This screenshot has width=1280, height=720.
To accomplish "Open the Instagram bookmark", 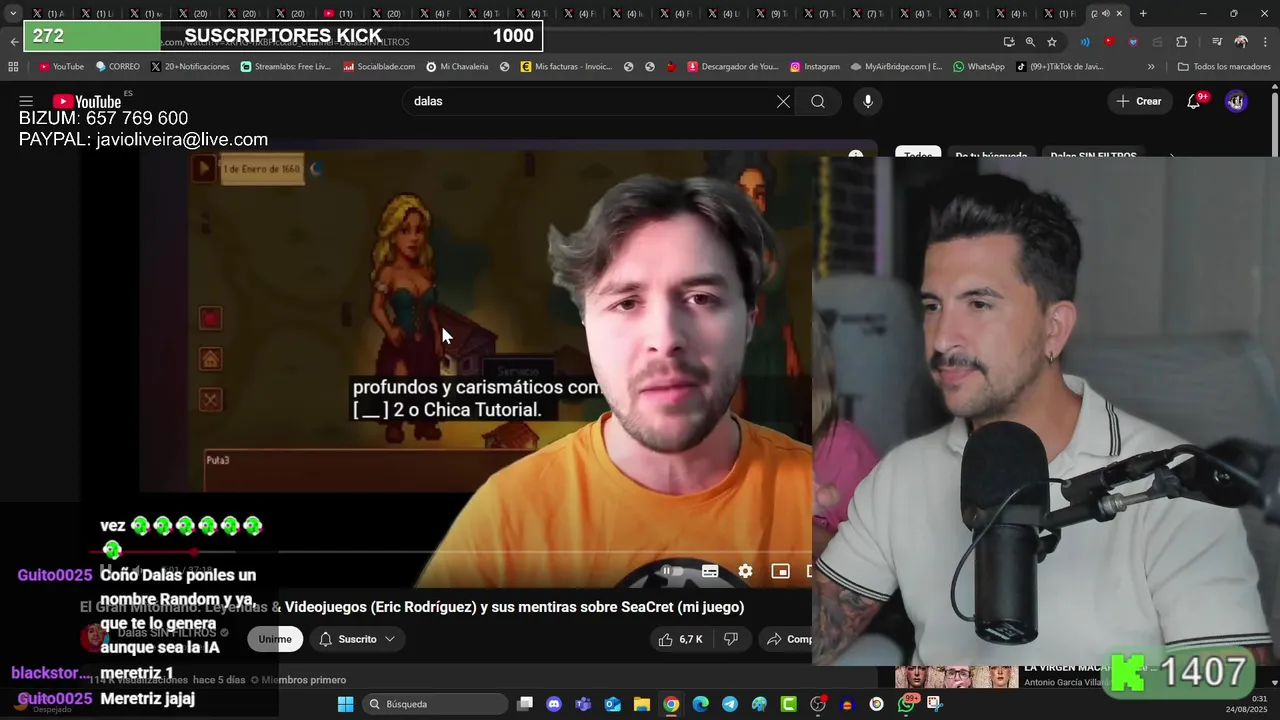I will (815, 66).
